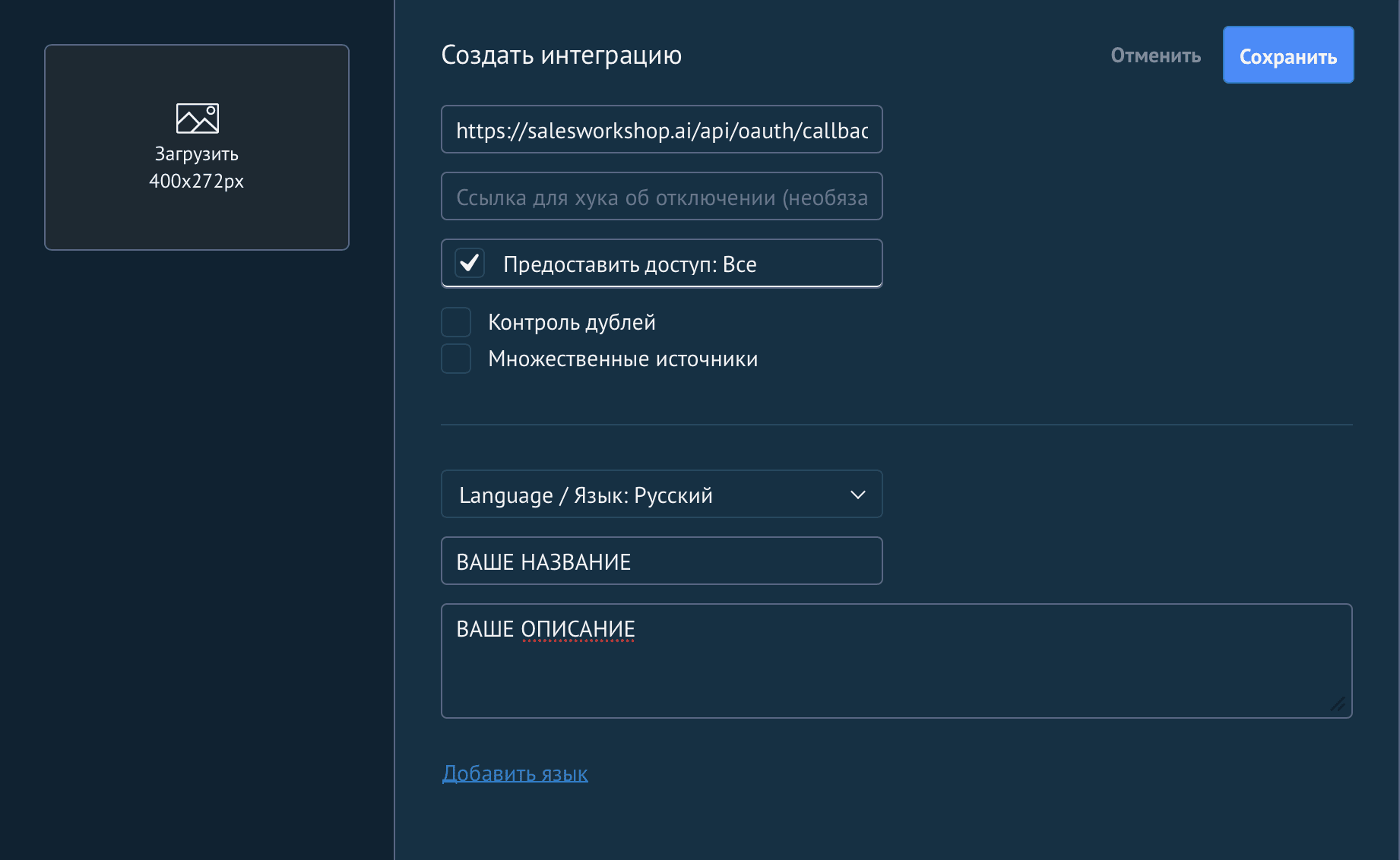
Task: Click the 'Контроль дублей' label text
Action: (572, 322)
